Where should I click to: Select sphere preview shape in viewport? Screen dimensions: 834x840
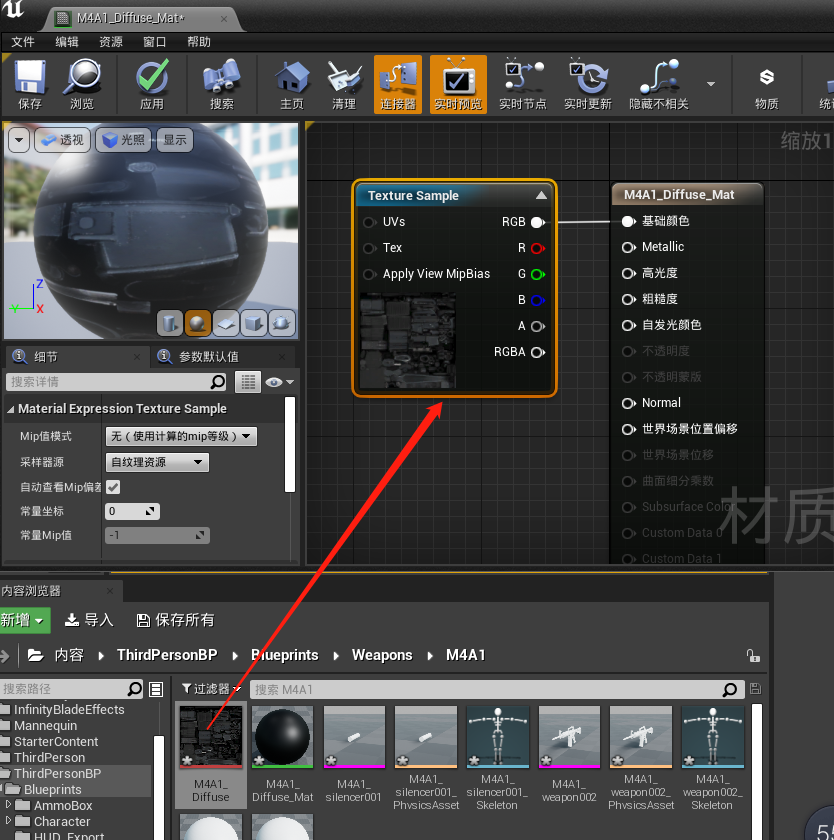197,323
